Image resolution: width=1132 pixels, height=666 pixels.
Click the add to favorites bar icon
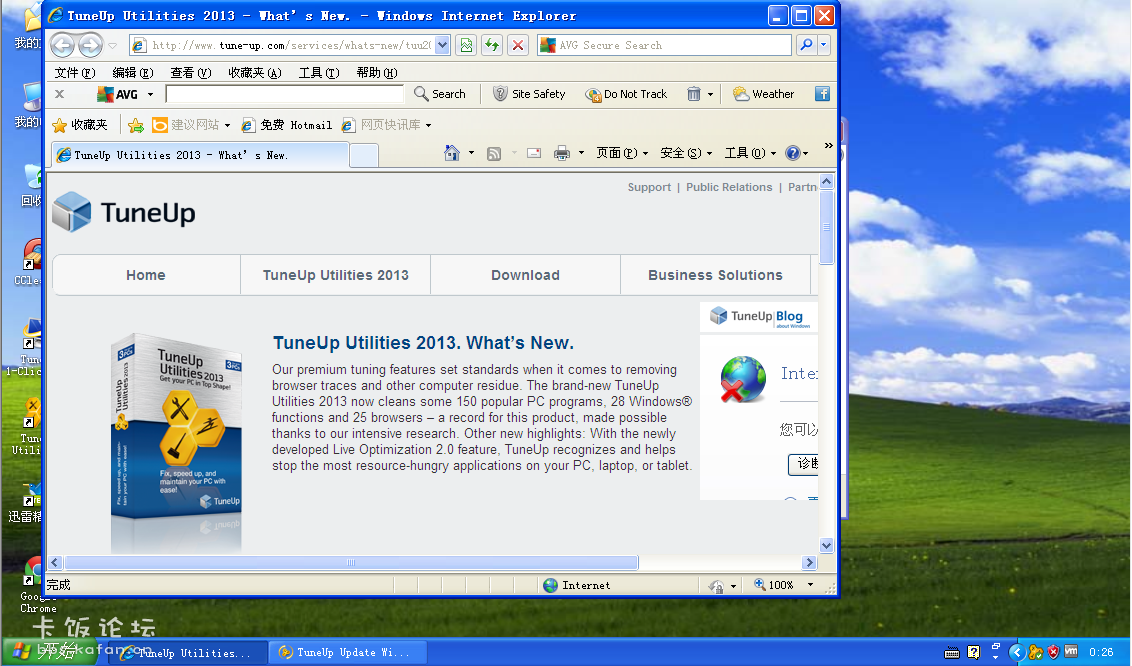pyautogui.click(x=136, y=126)
